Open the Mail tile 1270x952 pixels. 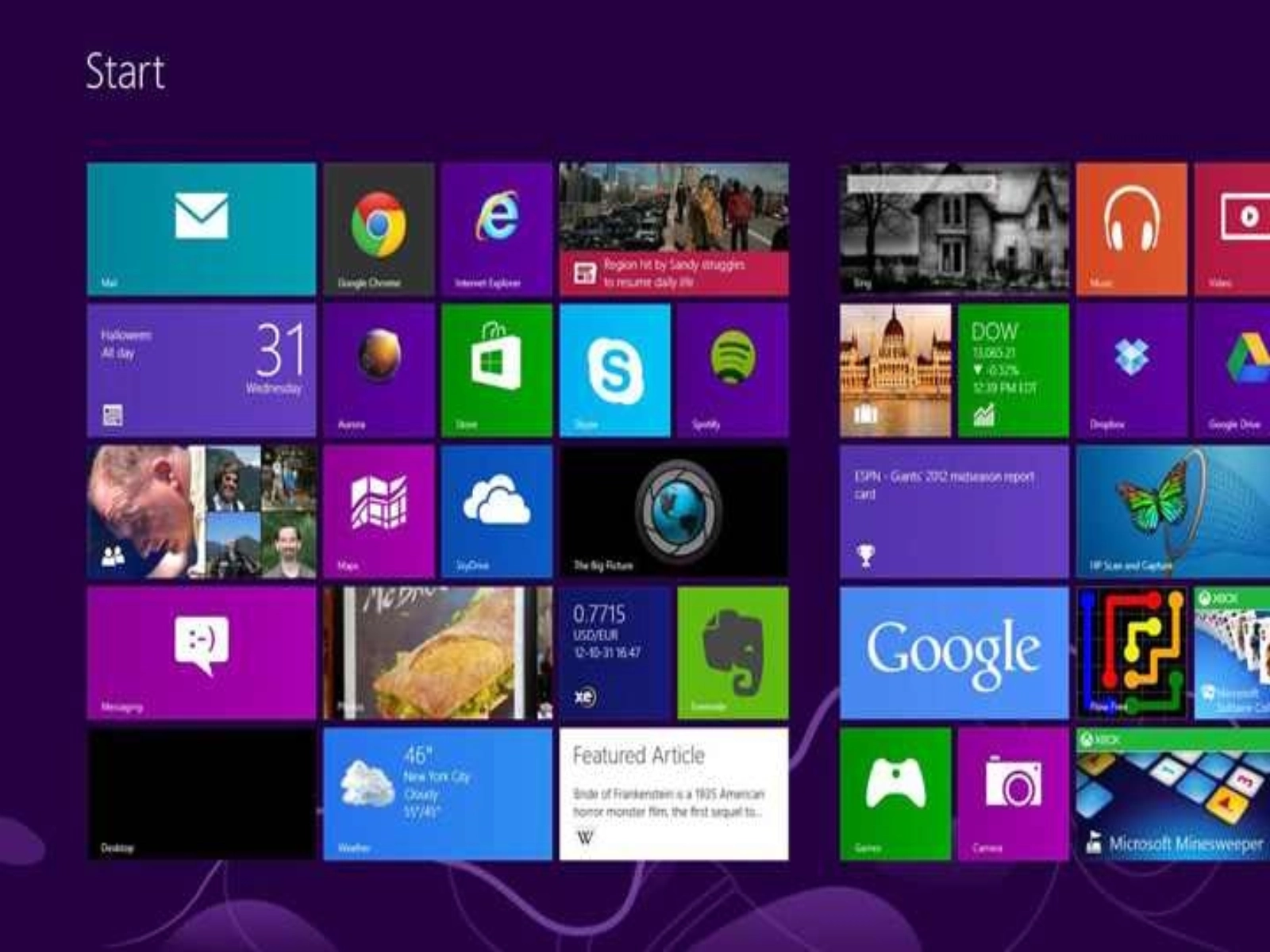[201, 229]
